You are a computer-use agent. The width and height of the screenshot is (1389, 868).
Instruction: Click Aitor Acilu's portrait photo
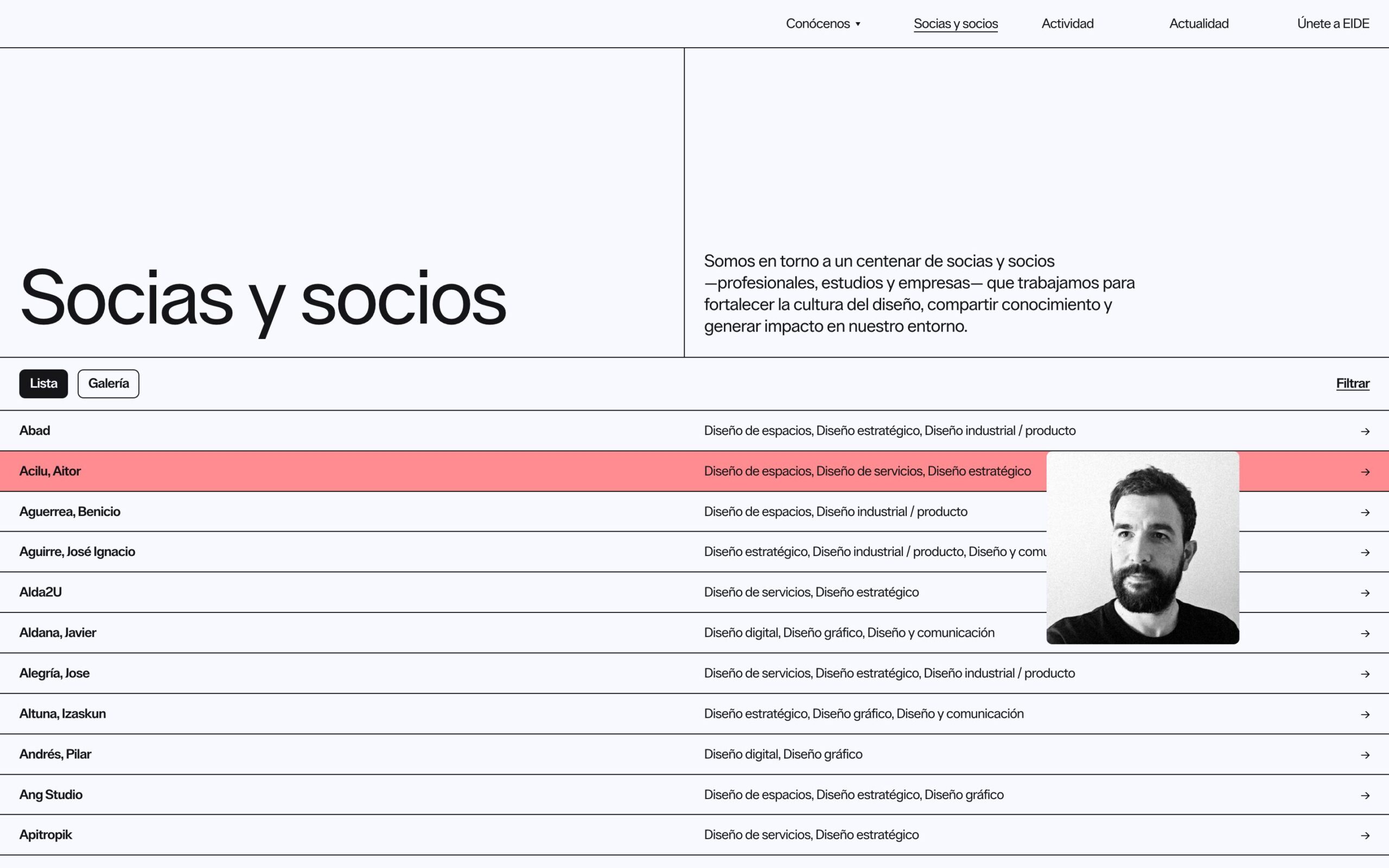click(x=1142, y=548)
